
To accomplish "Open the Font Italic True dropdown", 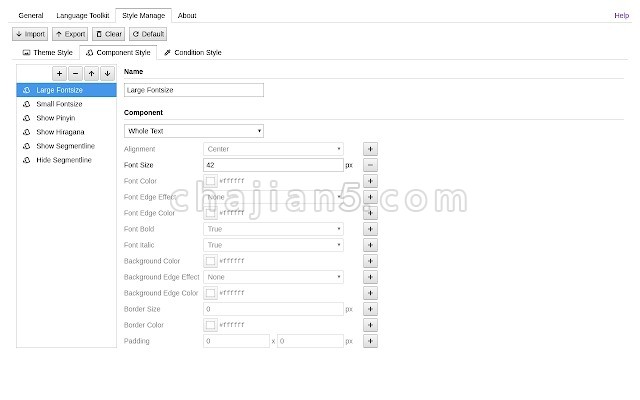I will click(273, 245).
